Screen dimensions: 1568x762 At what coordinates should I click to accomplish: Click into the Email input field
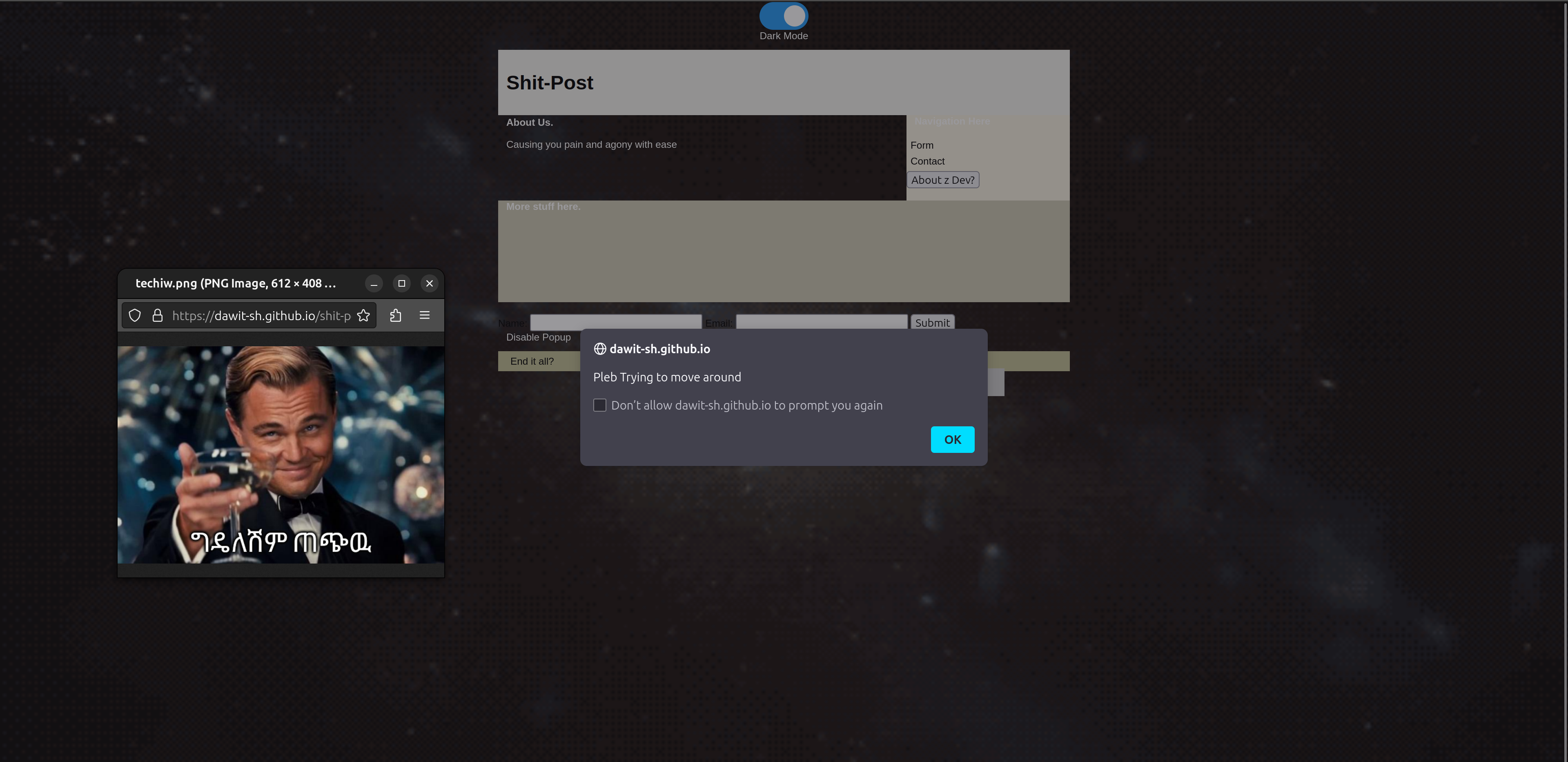pos(821,321)
